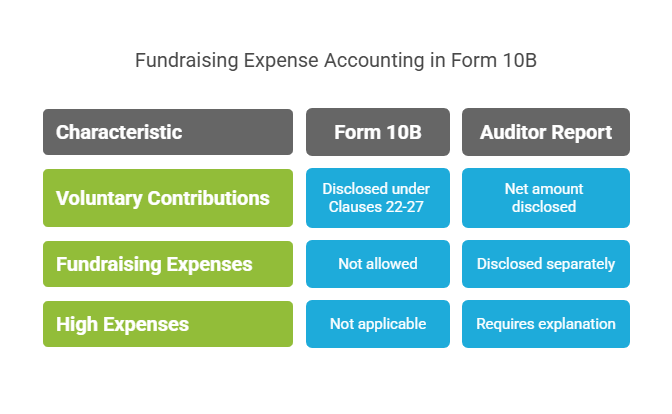Select the Auditor Report column header
Viewport: 672px width, 414px height.
546,132
